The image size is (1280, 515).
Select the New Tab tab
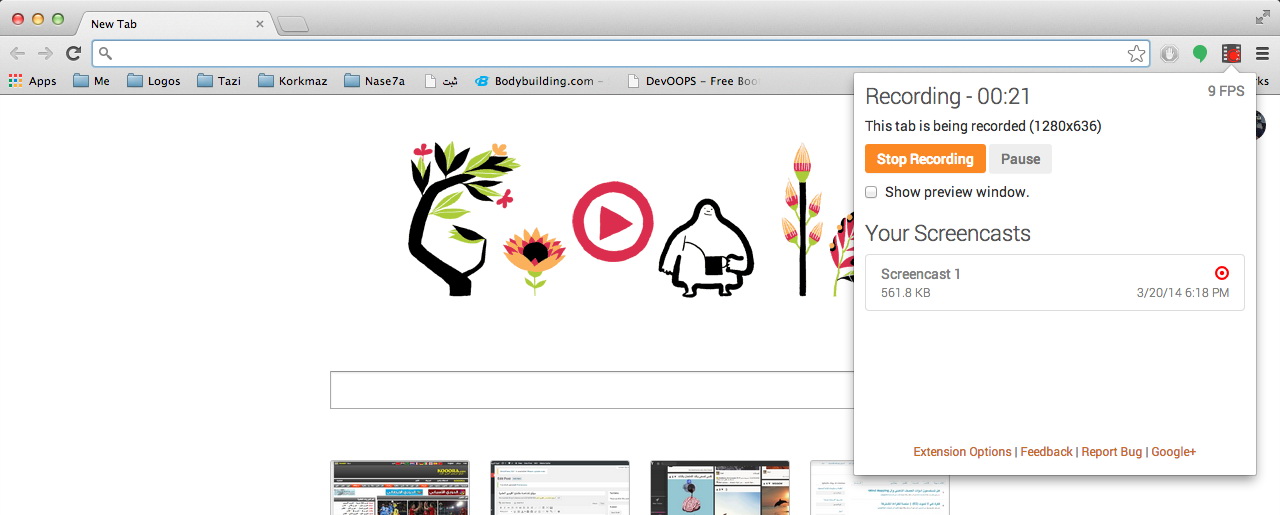172,23
